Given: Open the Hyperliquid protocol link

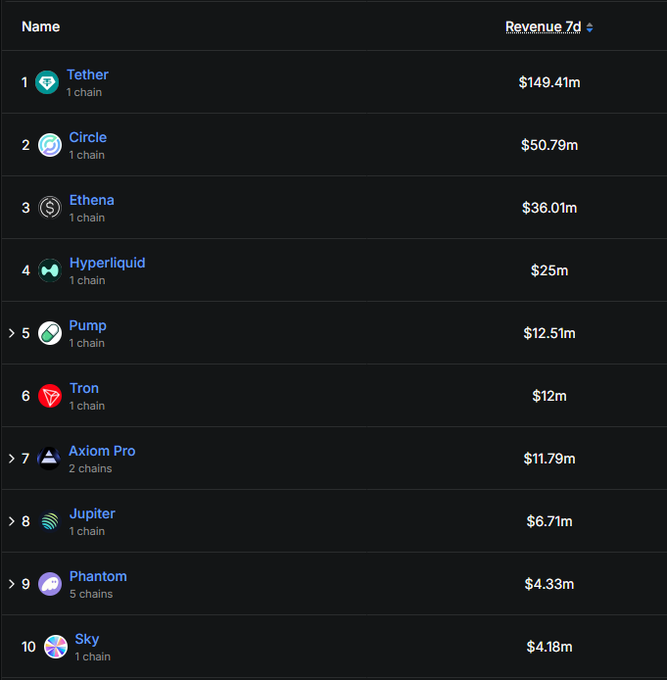Looking at the screenshot, I should 107,263.
